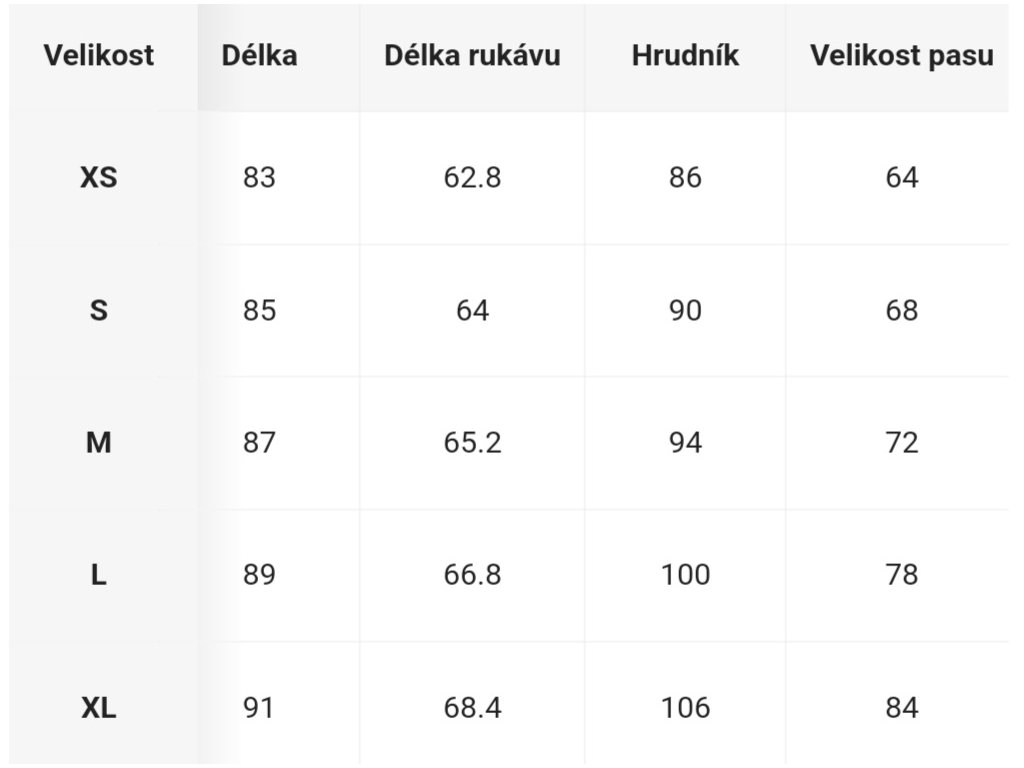The width and height of the screenshot is (1024, 768).
Task: Click the XS length value 83
Action: (259, 178)
